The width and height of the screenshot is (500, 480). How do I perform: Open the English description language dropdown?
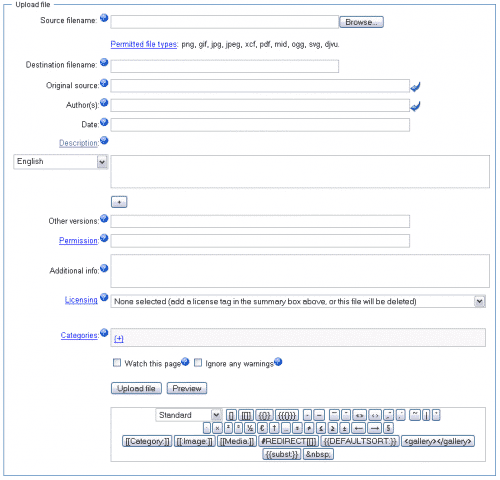(x=61, y=162)
